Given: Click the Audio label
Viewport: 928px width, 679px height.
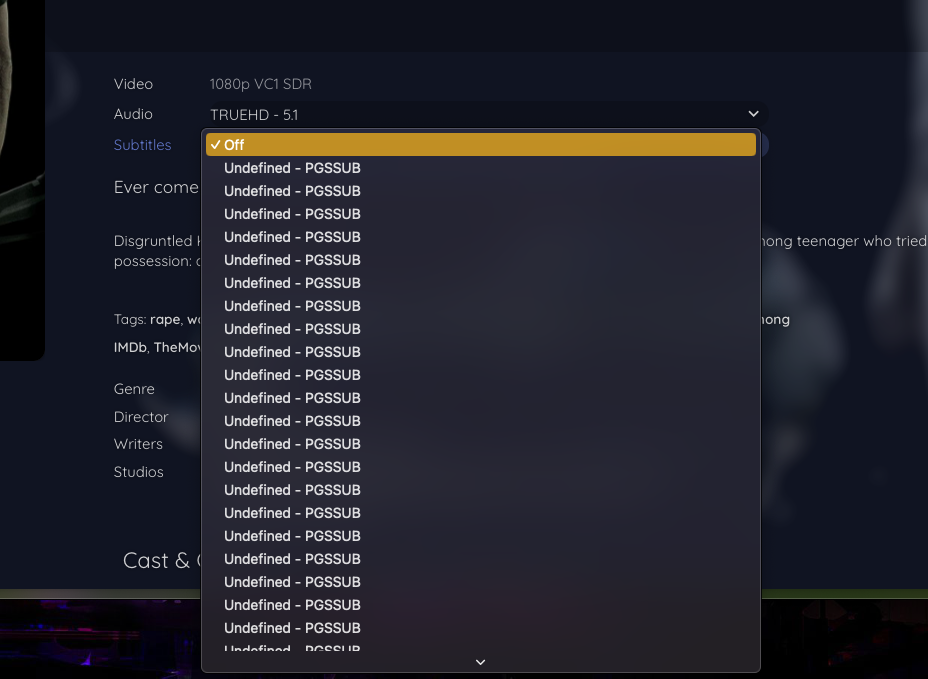Looking at the screenshot, I should coord(133,114).
